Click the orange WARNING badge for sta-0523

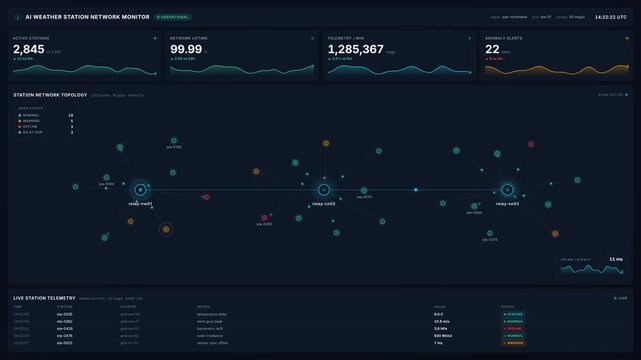[x=513, y=343]
